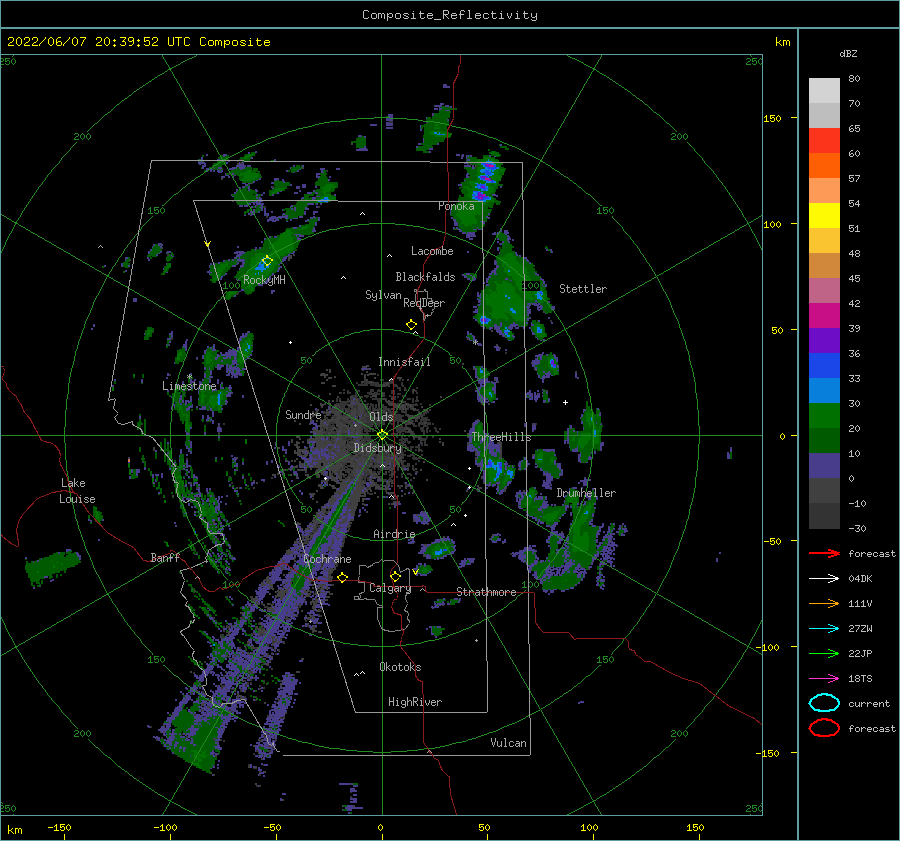This screenshot has width=900, height=841.
Task: Click the magenta 39 dBZ color swatch
Action: [x=824, y=316]
